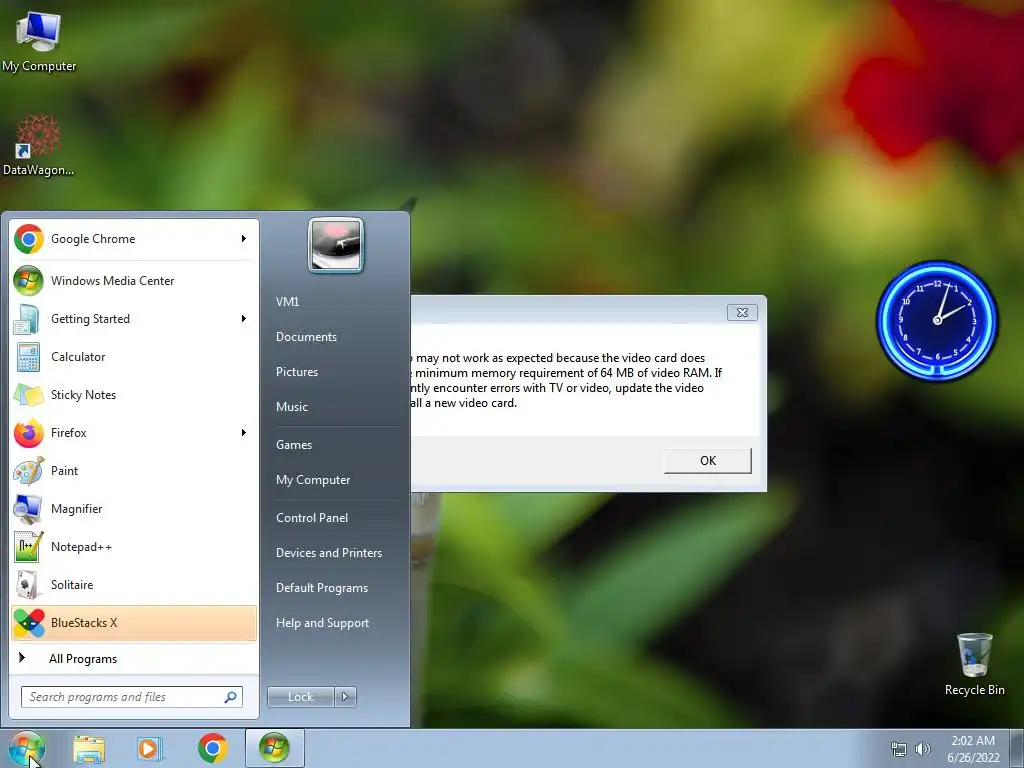Show All Programs list
Viewport: 1024px width, 768px height.
click(x=133, y=658)
